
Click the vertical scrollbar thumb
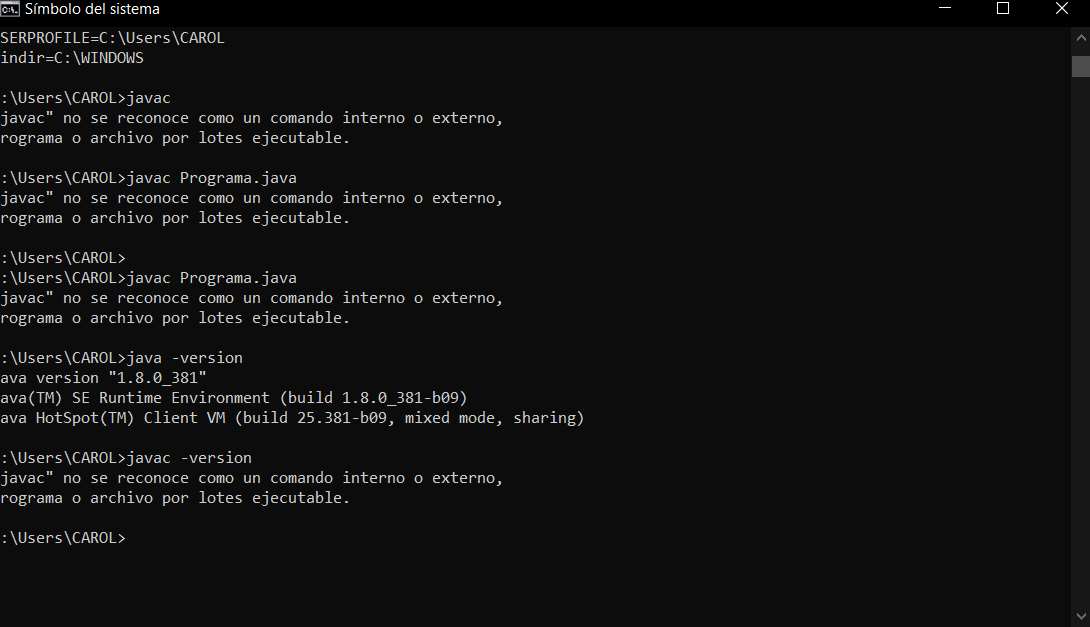tap(1080, 66)
